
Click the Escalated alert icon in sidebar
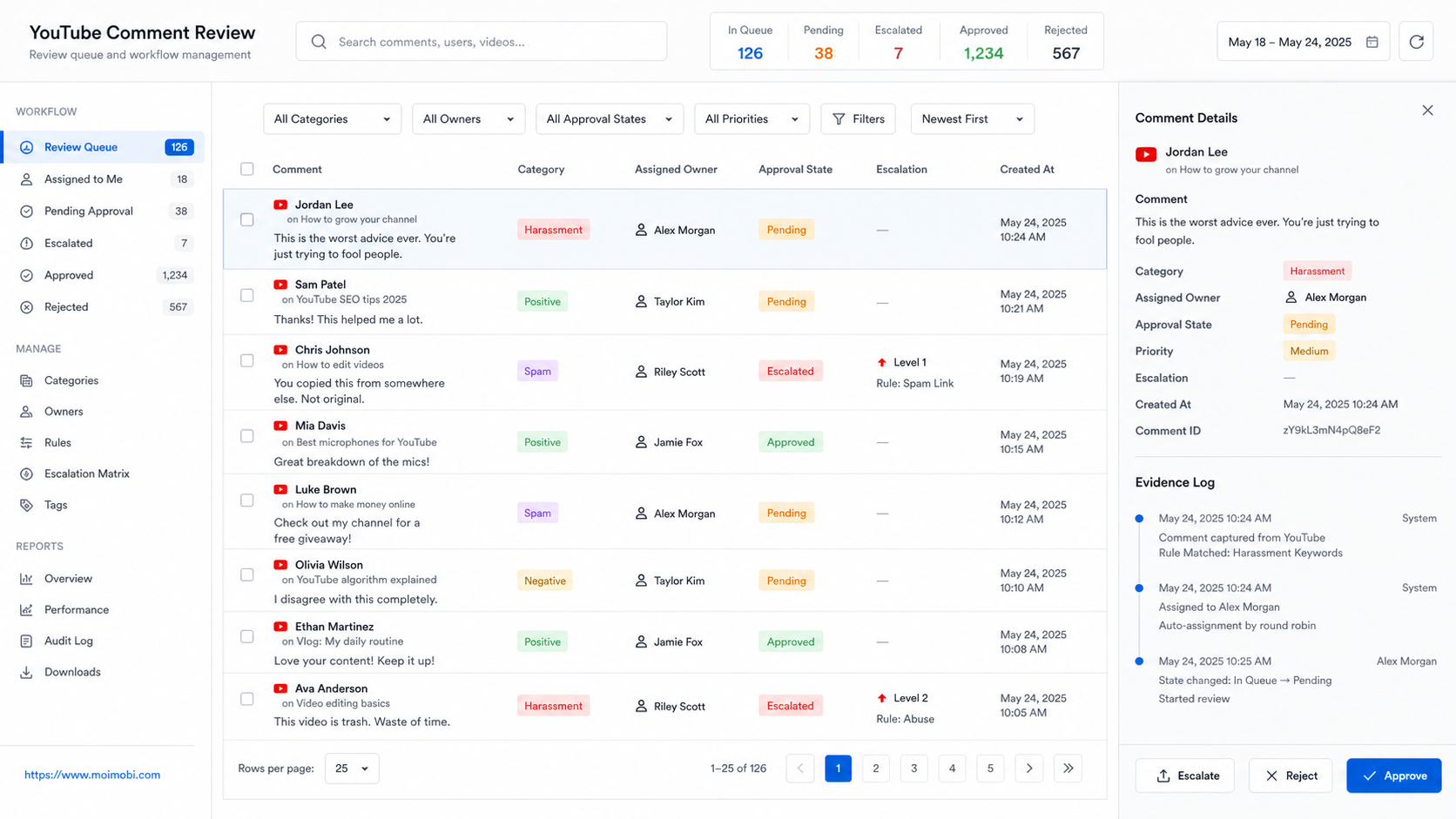pyautogui.click(x=26, y=244)
